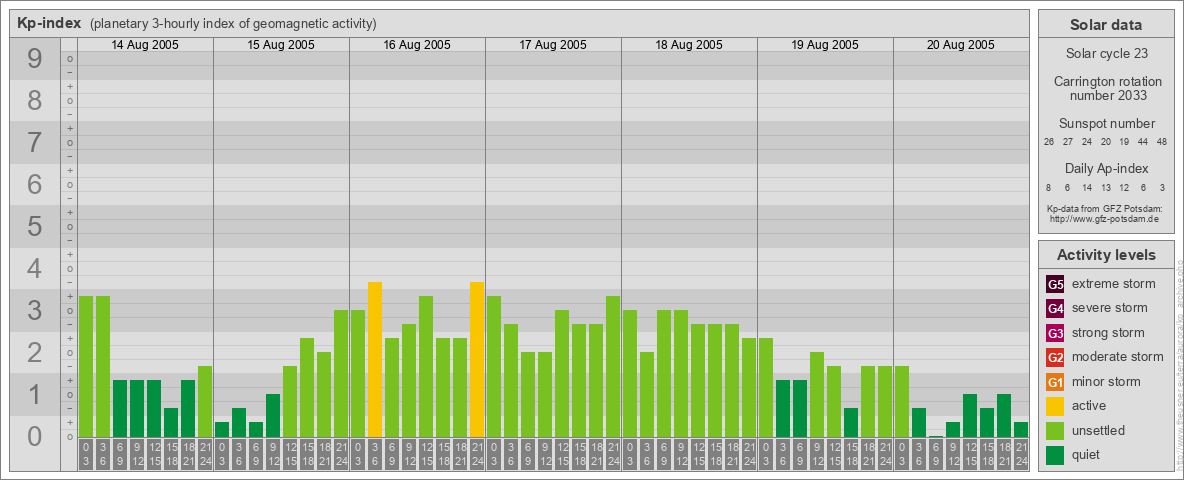Select the 15 Aug 0-3h dark green bar
This screenshot has width=1184, height=480.
pos(222,429)
